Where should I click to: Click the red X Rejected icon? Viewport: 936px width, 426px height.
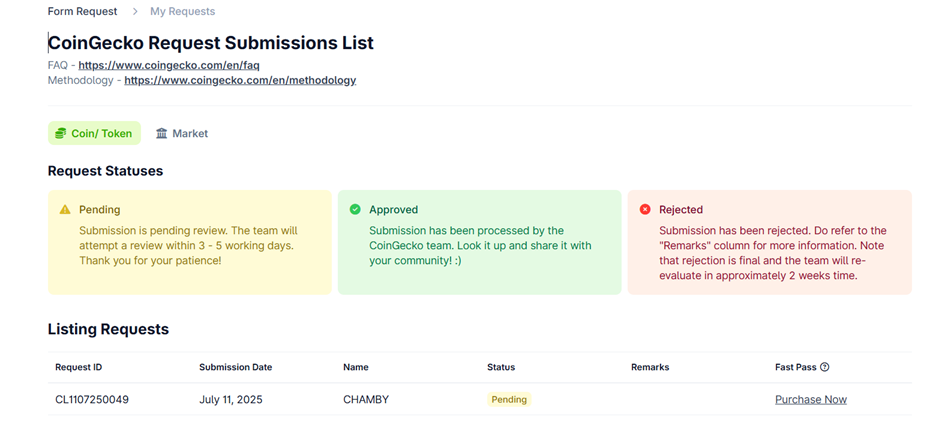pos(645,209)
